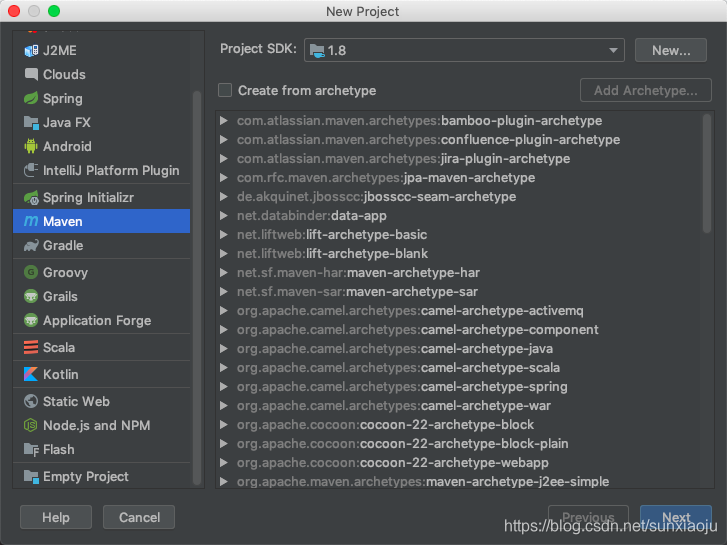727x545 pixels.
Task: Expand jbosscc-seam-archetype node
Action: pos(224,197)
